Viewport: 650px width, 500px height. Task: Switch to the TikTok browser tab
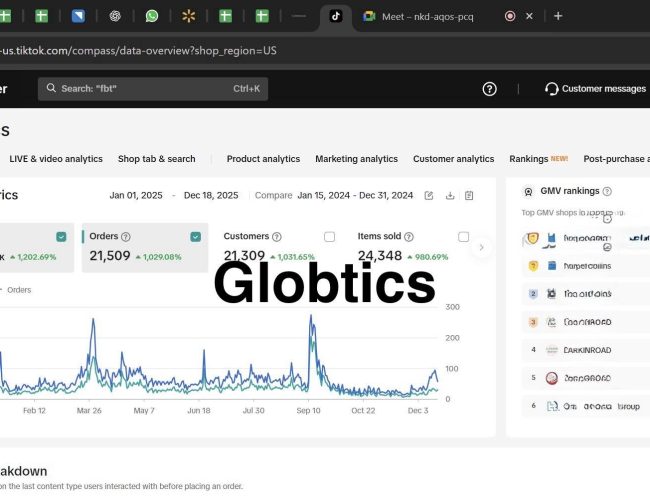[x=336, y=17]
